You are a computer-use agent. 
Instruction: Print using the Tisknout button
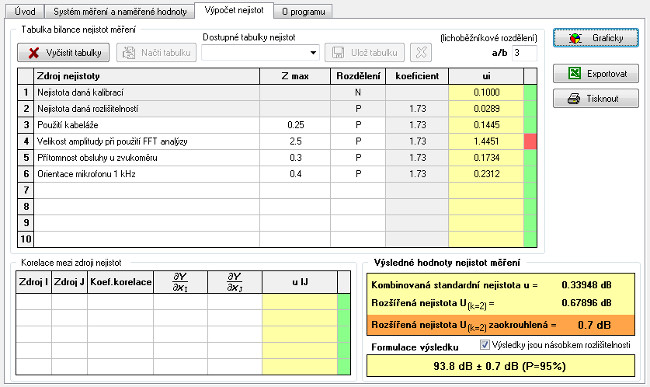(596, 99)
